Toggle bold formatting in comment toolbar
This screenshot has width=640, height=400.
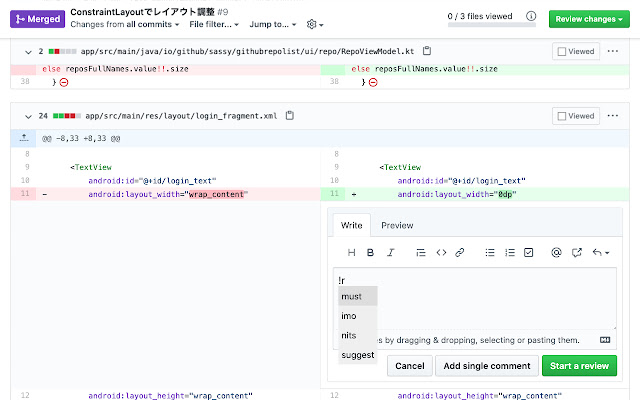click(x=370, y=252)
